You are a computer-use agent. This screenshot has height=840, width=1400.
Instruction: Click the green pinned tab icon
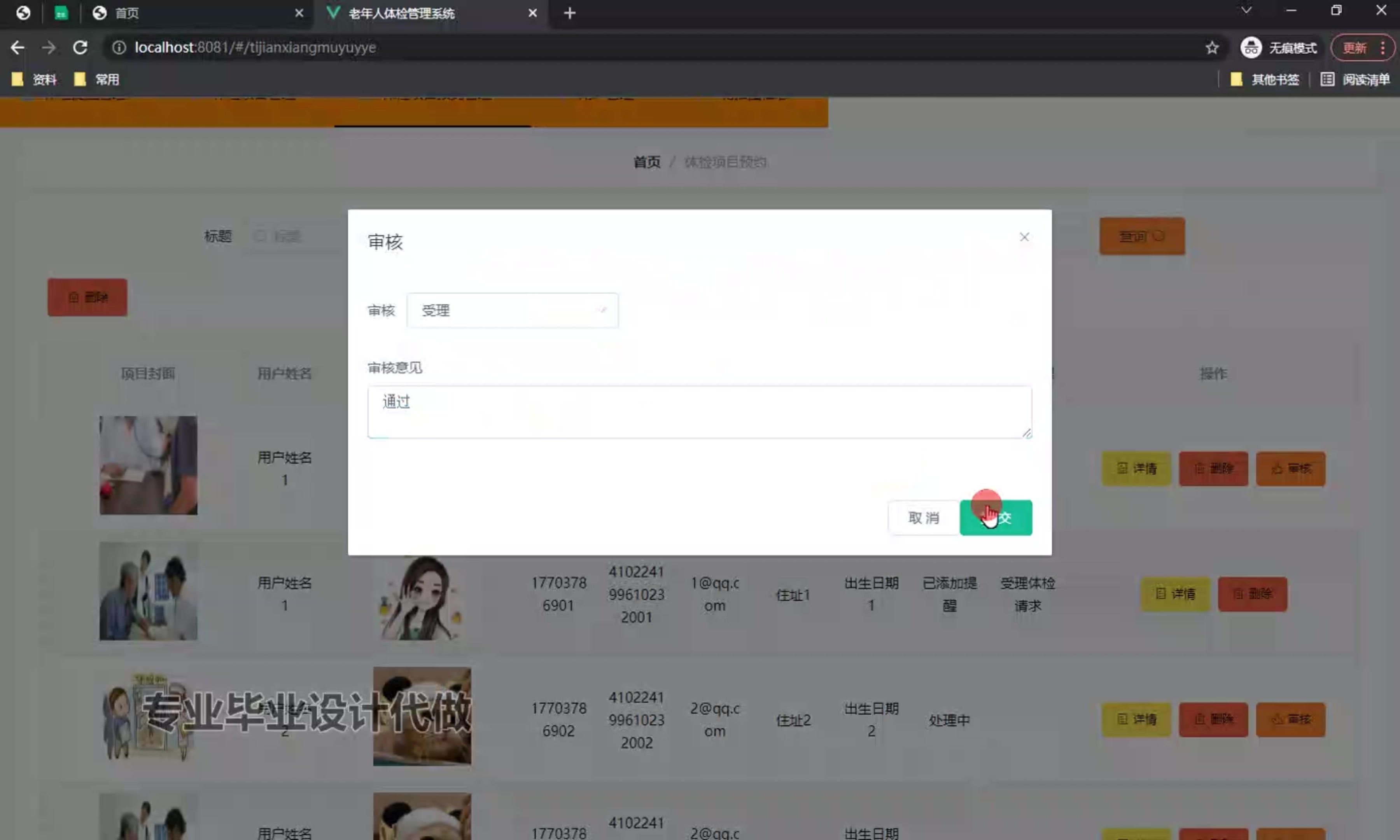[61, 13]
